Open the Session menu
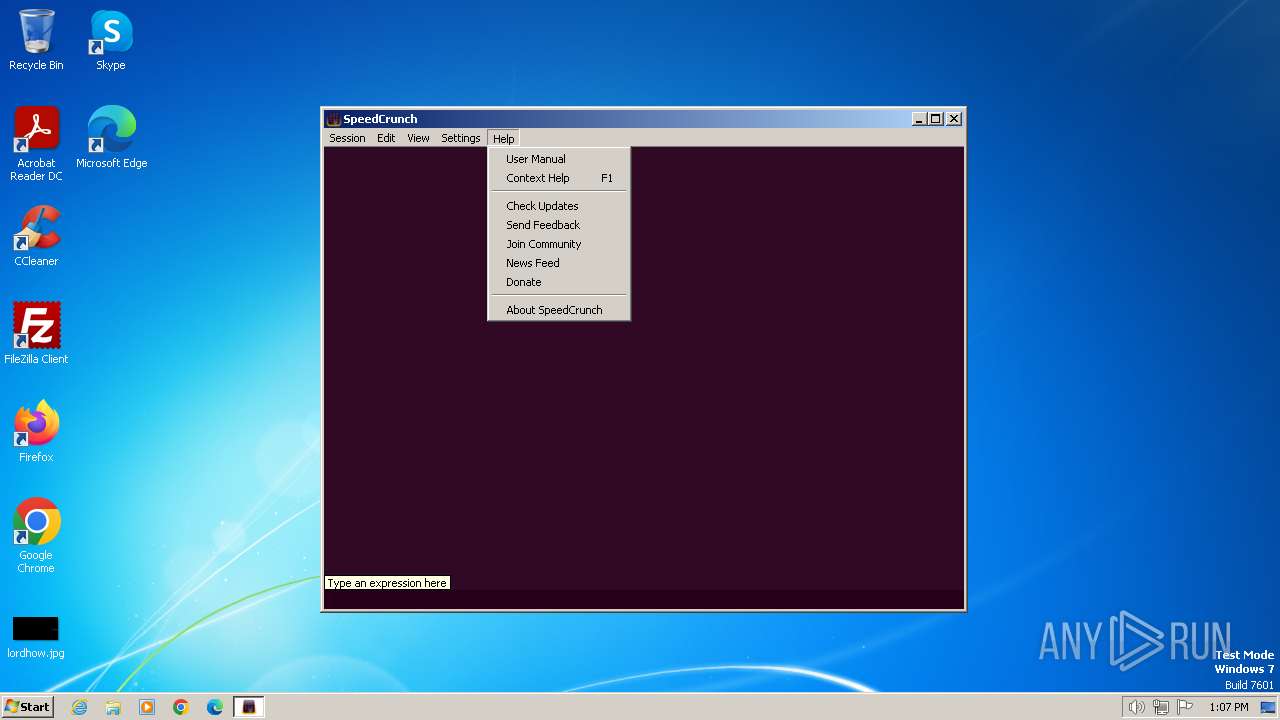 [347, 138]
